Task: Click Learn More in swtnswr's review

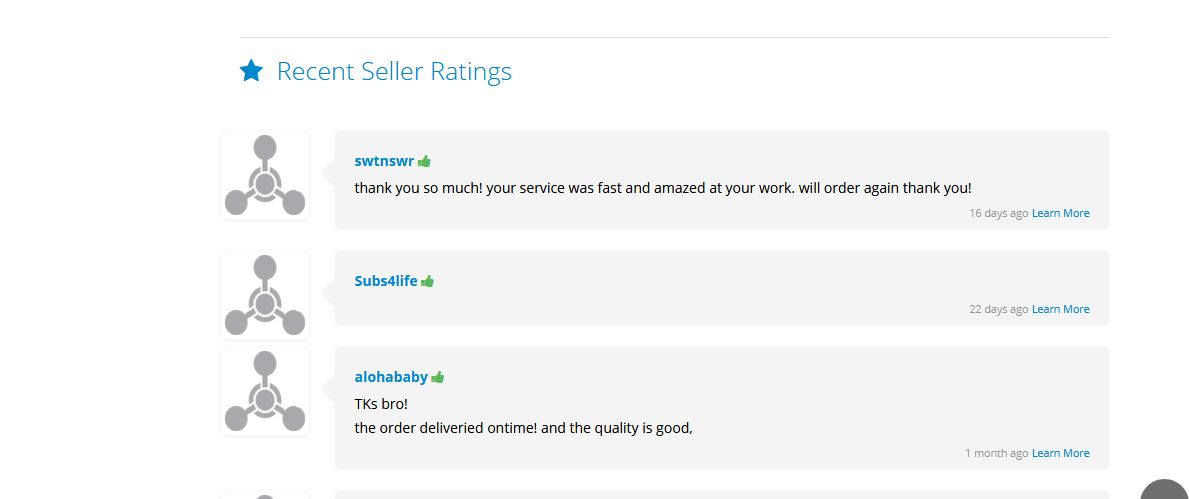Action: point(1060,213)
